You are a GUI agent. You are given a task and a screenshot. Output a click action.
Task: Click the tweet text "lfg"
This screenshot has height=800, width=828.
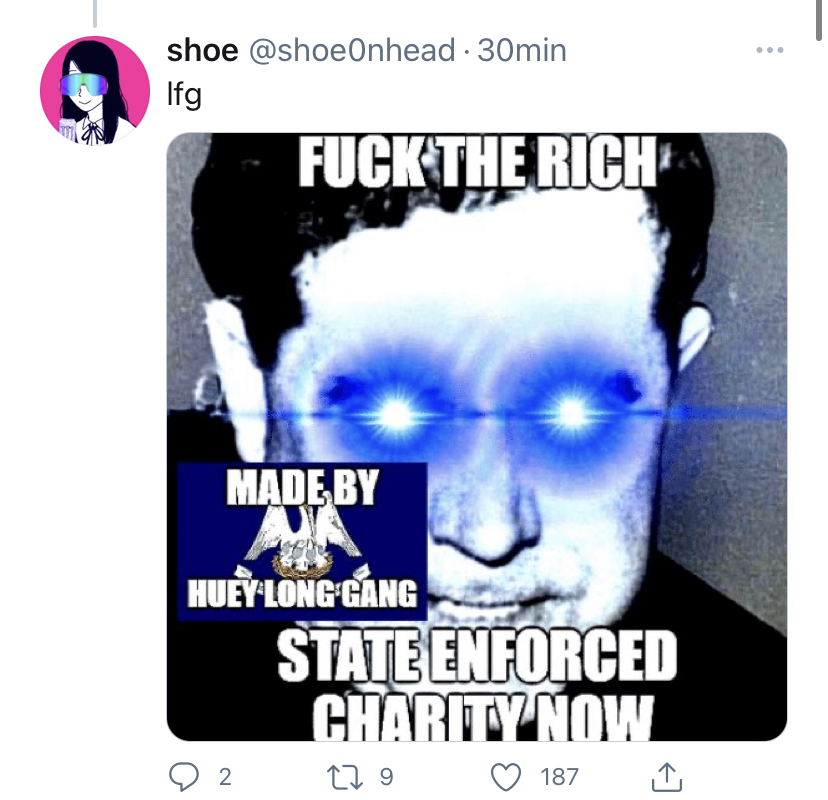184,95
